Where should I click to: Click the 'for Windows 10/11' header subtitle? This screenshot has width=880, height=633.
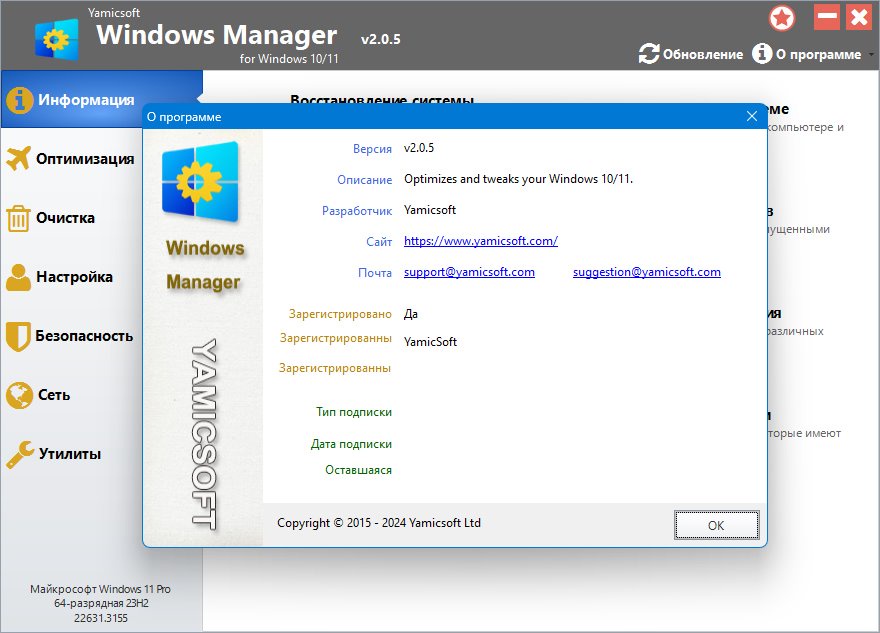(x=289, y=58)
